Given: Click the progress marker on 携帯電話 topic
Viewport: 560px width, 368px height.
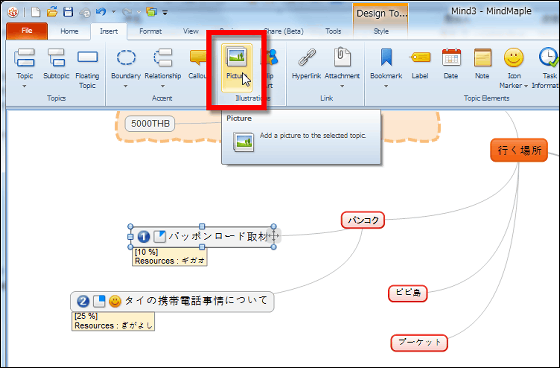Looking at the screenshot, I should (99, 302).
